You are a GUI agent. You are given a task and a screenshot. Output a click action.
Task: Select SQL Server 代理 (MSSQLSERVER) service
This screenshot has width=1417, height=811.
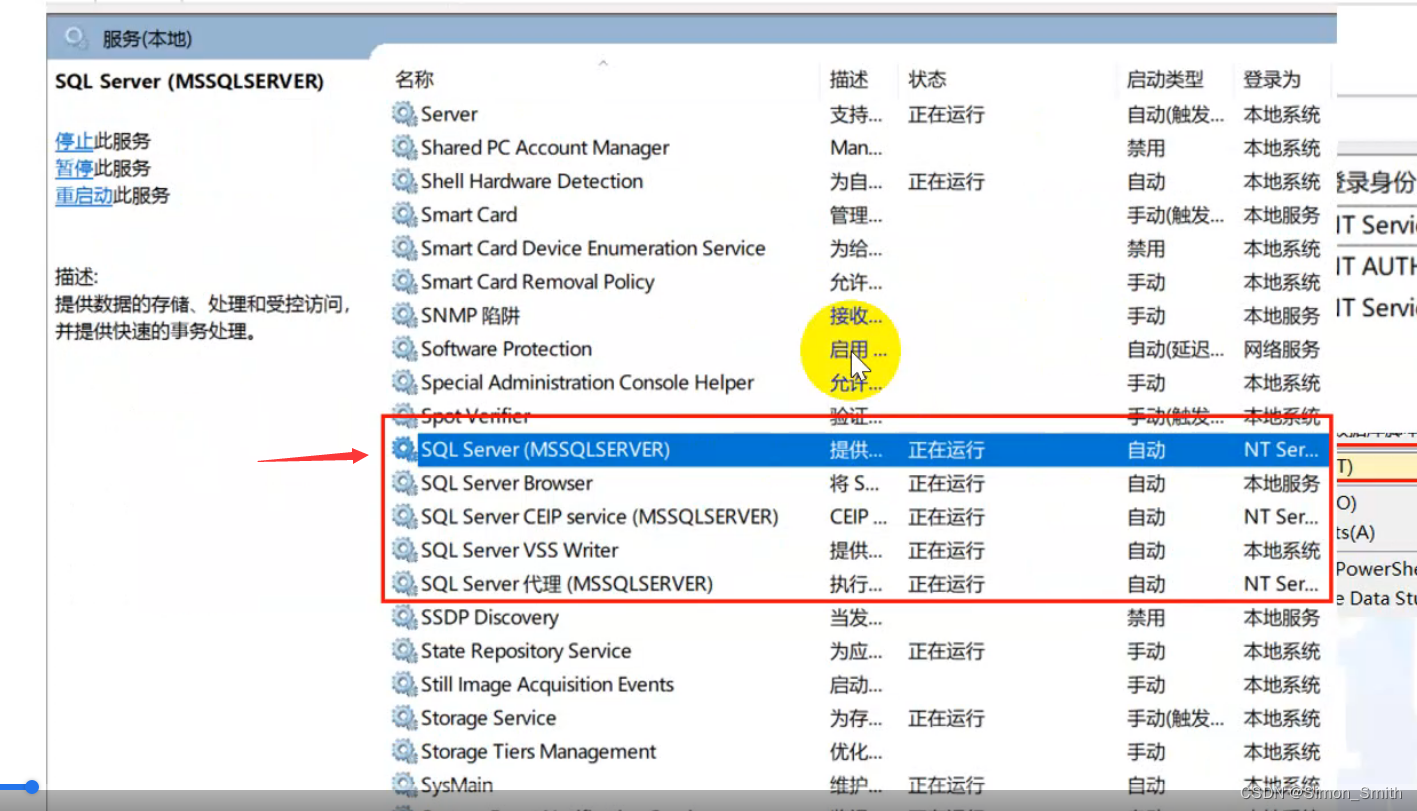click(x=567, y=584)
